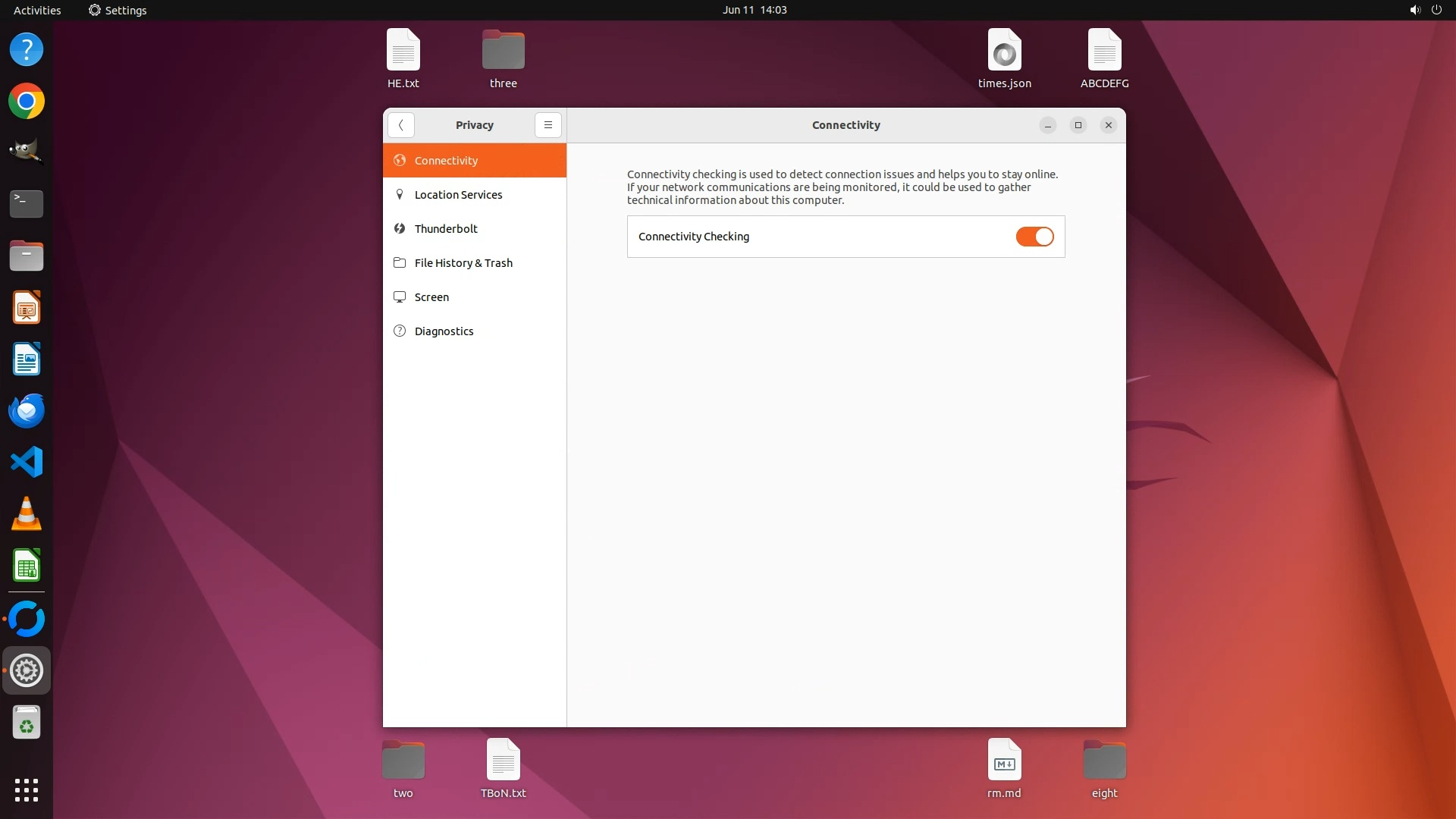Launch VLC media player from dock
Image resolution: width=1456 pixels, height=819 pixels.
(27, 514)
